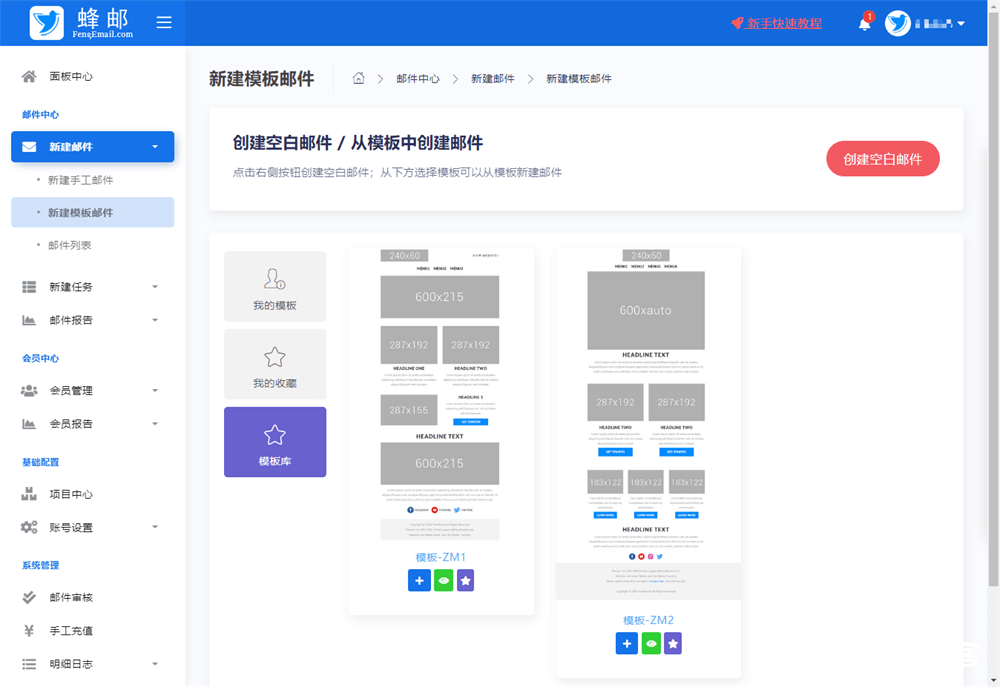
Task: Open the user account dropdown
Action: (926, 23)
